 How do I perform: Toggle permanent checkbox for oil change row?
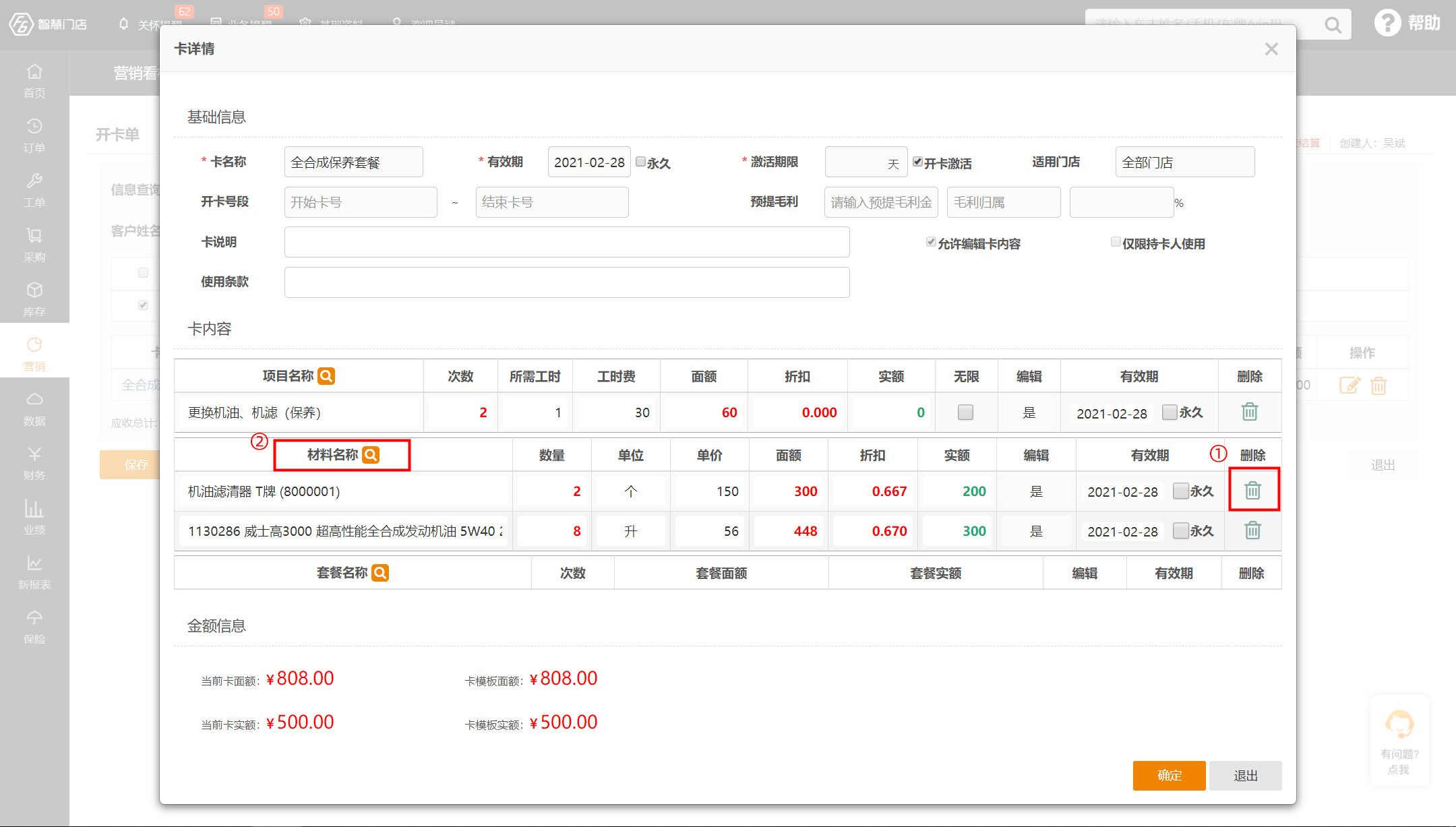click(1170, 412)
